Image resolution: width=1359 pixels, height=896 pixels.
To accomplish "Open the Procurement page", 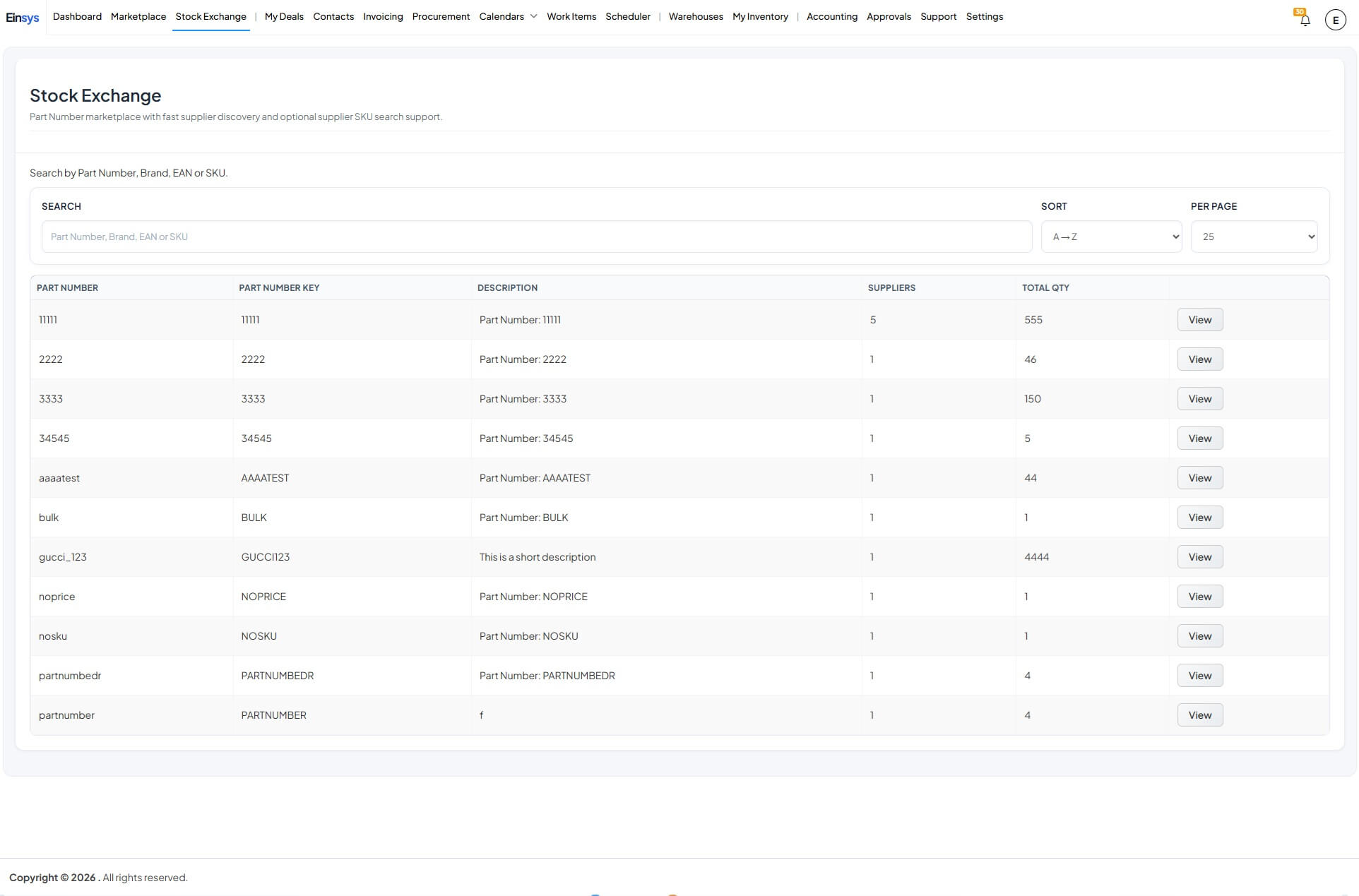I will pyautogui.click(x=441, y=16).
